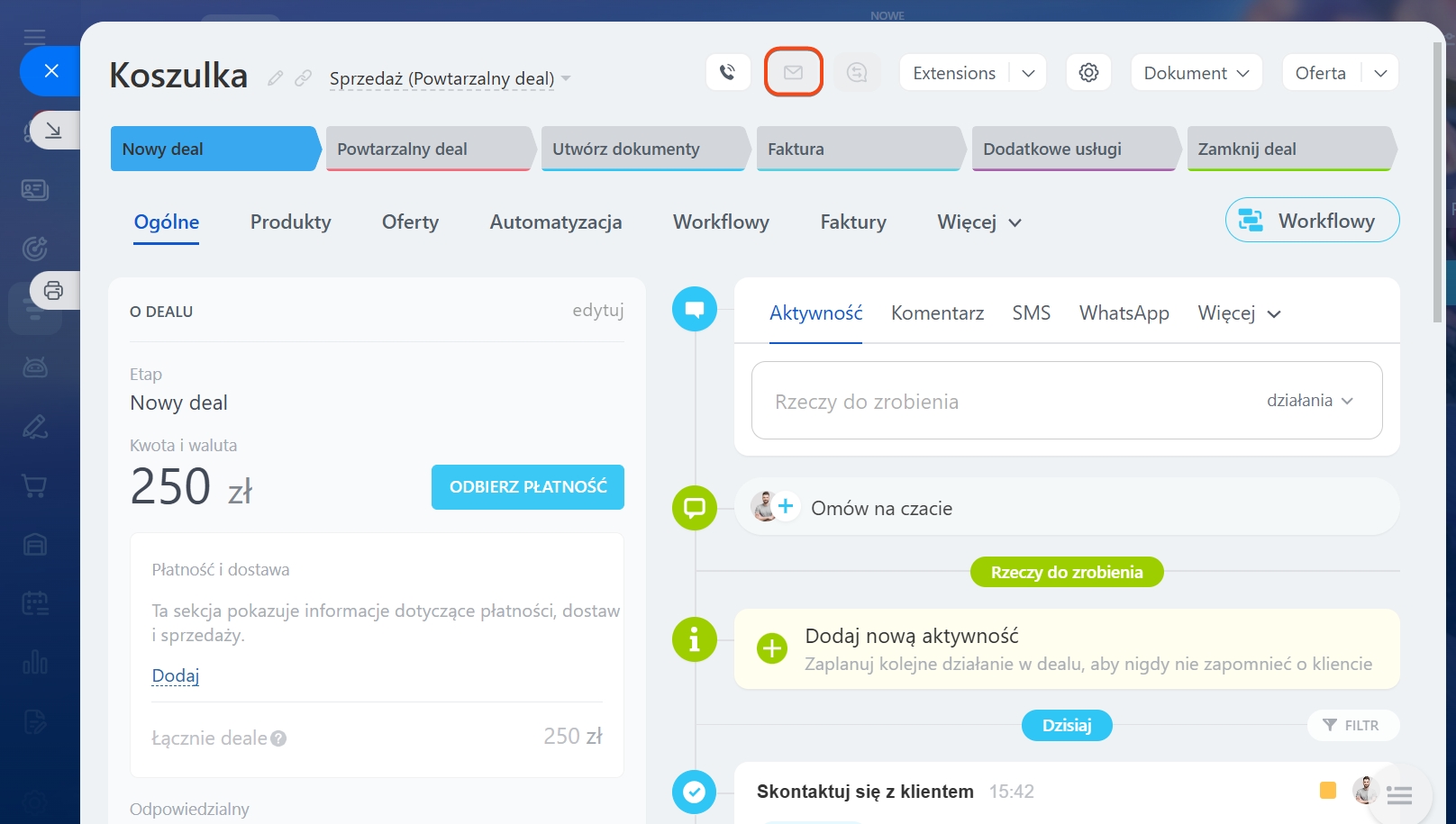This screenshot has height=824, width=1456.
Task: Click the avatar with plus by Omów na czacie
Action: [775, 507]
